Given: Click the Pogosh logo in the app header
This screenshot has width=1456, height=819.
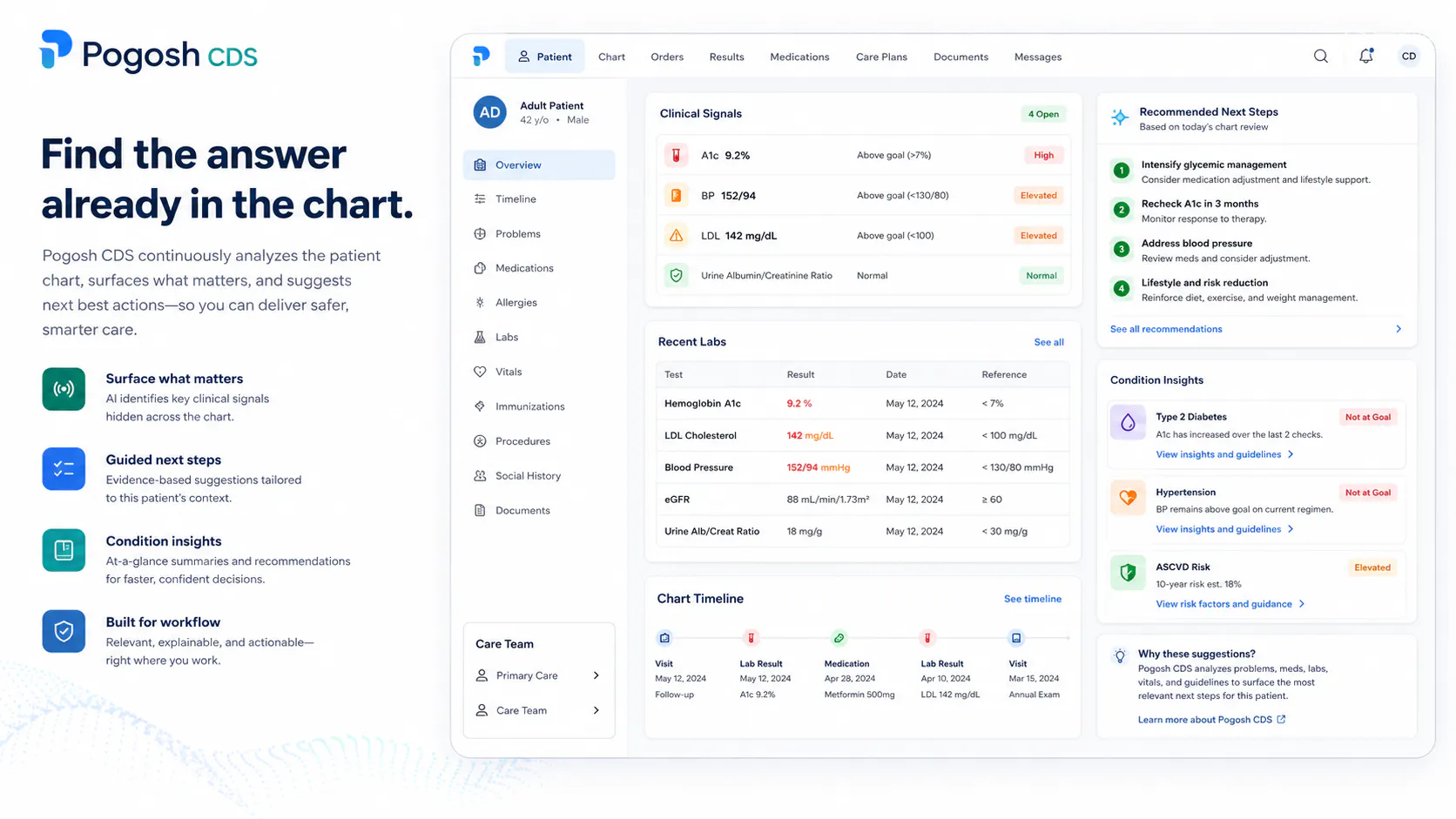Looking at the screenshot, I should tap(481, 56).
